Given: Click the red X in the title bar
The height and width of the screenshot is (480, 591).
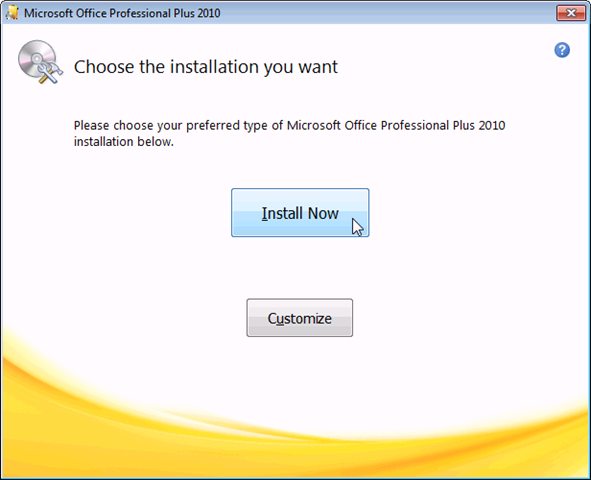Looking at the screenshot, I should coord(571,13).
